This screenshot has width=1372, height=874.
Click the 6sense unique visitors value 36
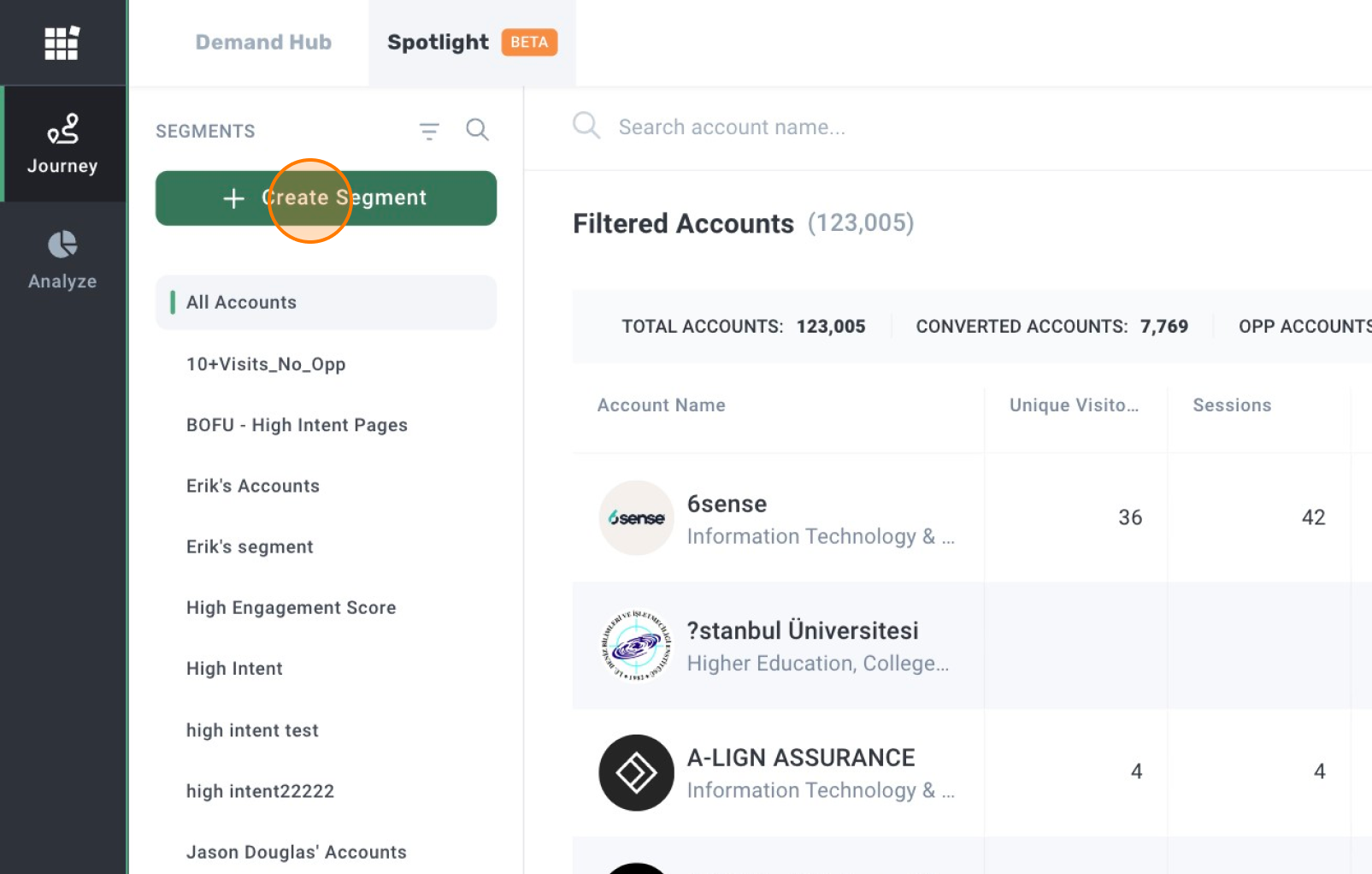1130,517
